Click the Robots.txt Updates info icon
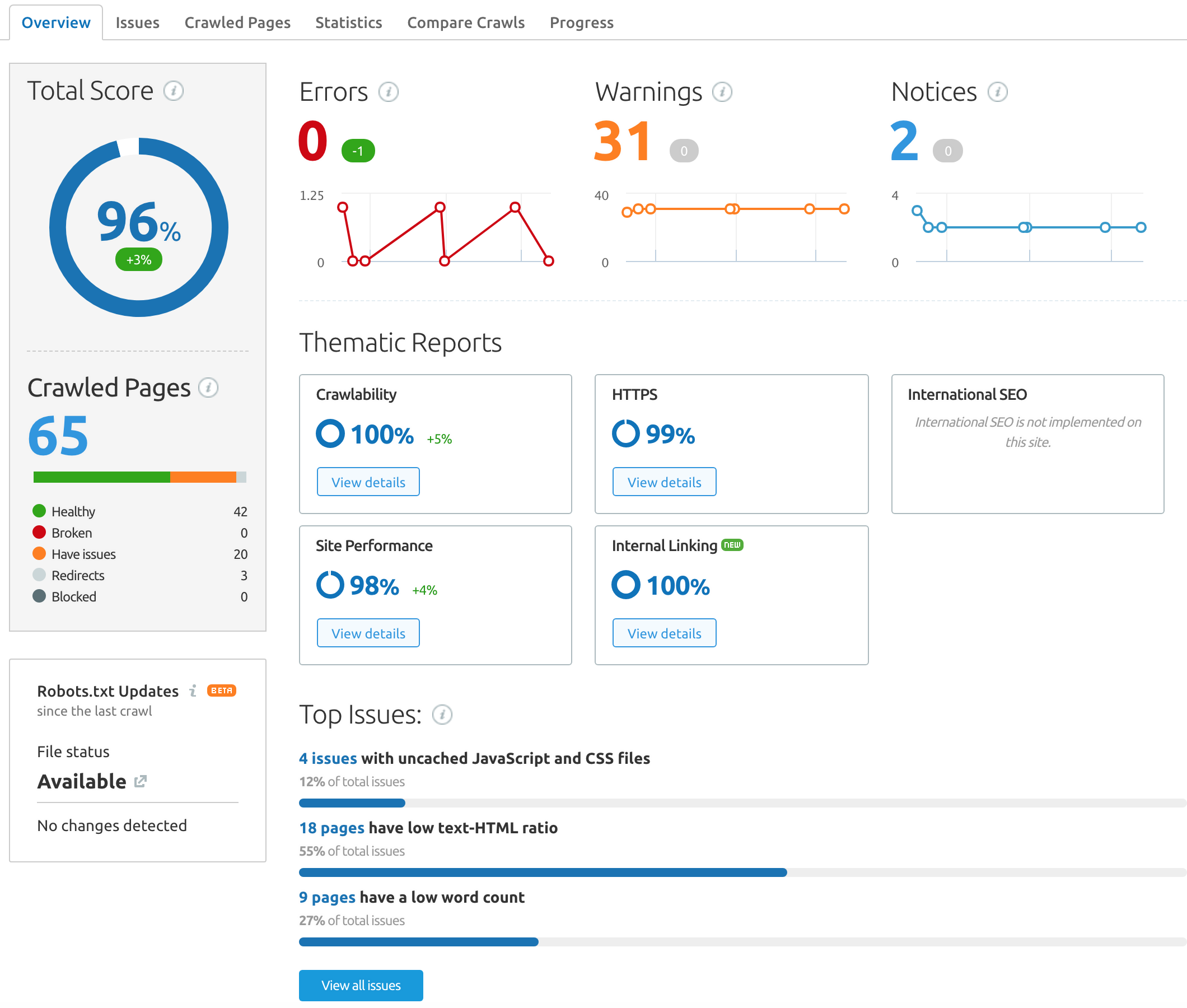Screen dimensions: 1187x1008 coord(193,691)
